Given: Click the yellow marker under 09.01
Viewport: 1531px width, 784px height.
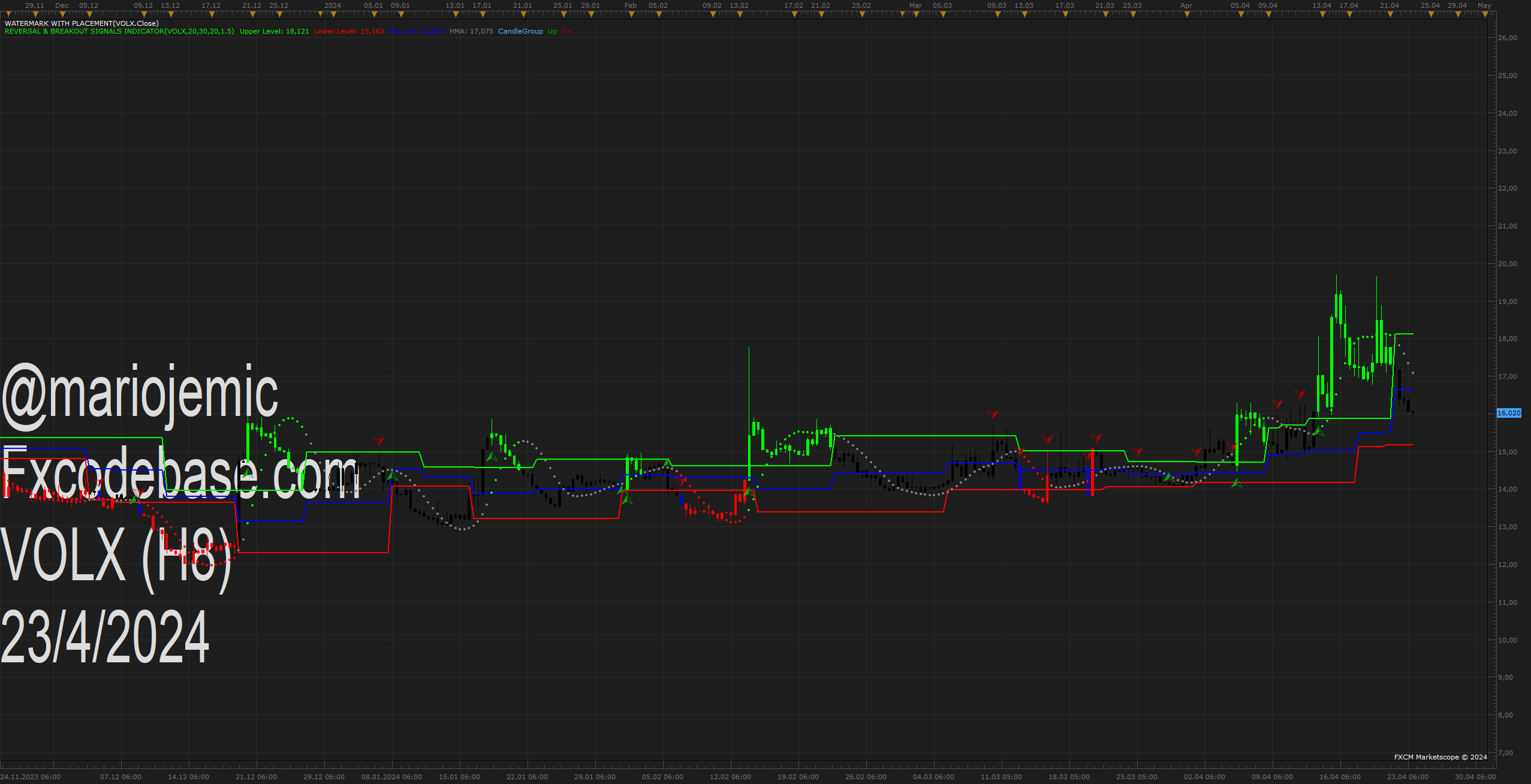Looking at the screenshot, I should pyautogui.click(x=401, y=14).
